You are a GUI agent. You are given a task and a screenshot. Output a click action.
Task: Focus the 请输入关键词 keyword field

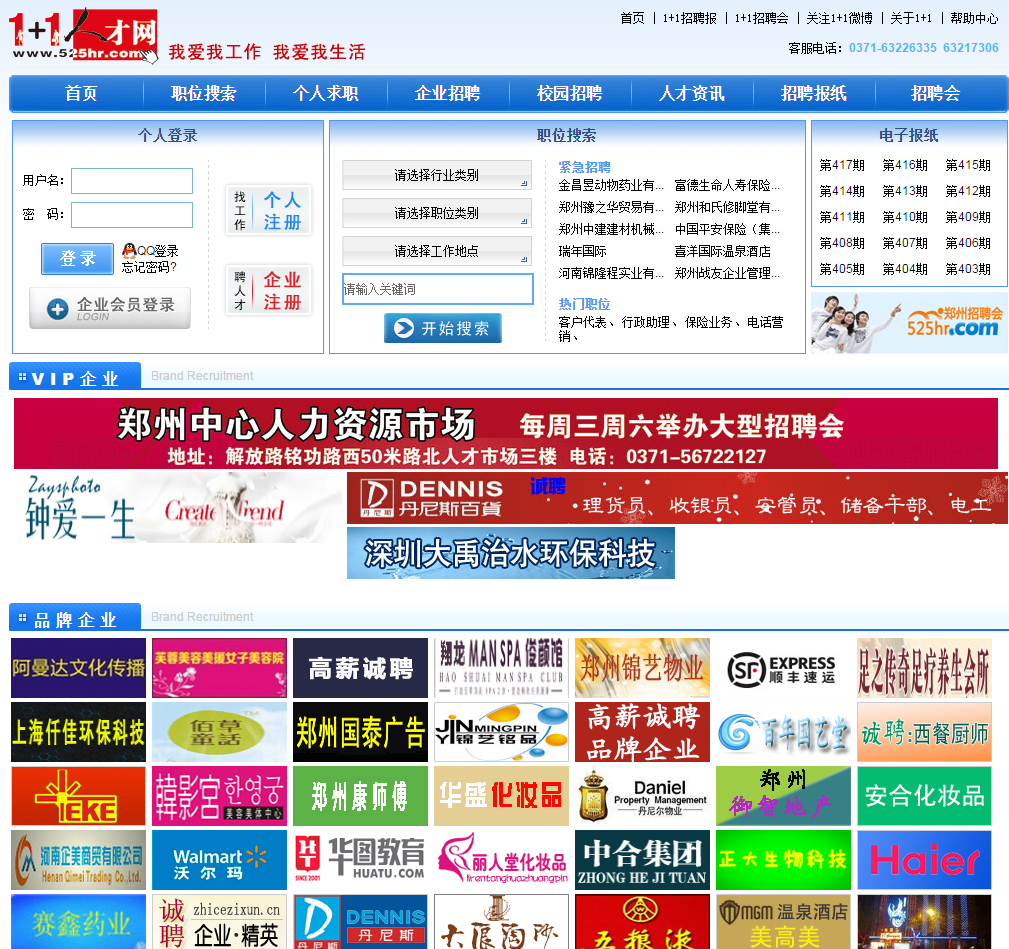click(438, 289)
